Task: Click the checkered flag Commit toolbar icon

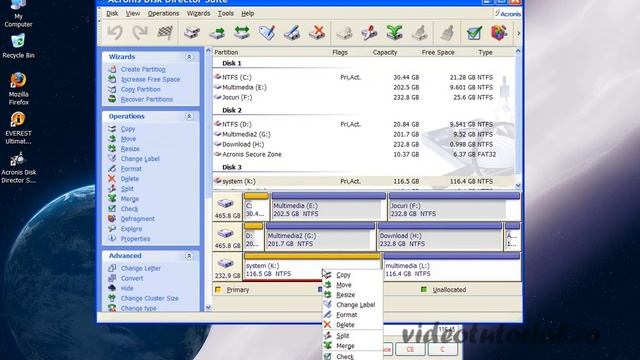Action: tap(165, 33)
